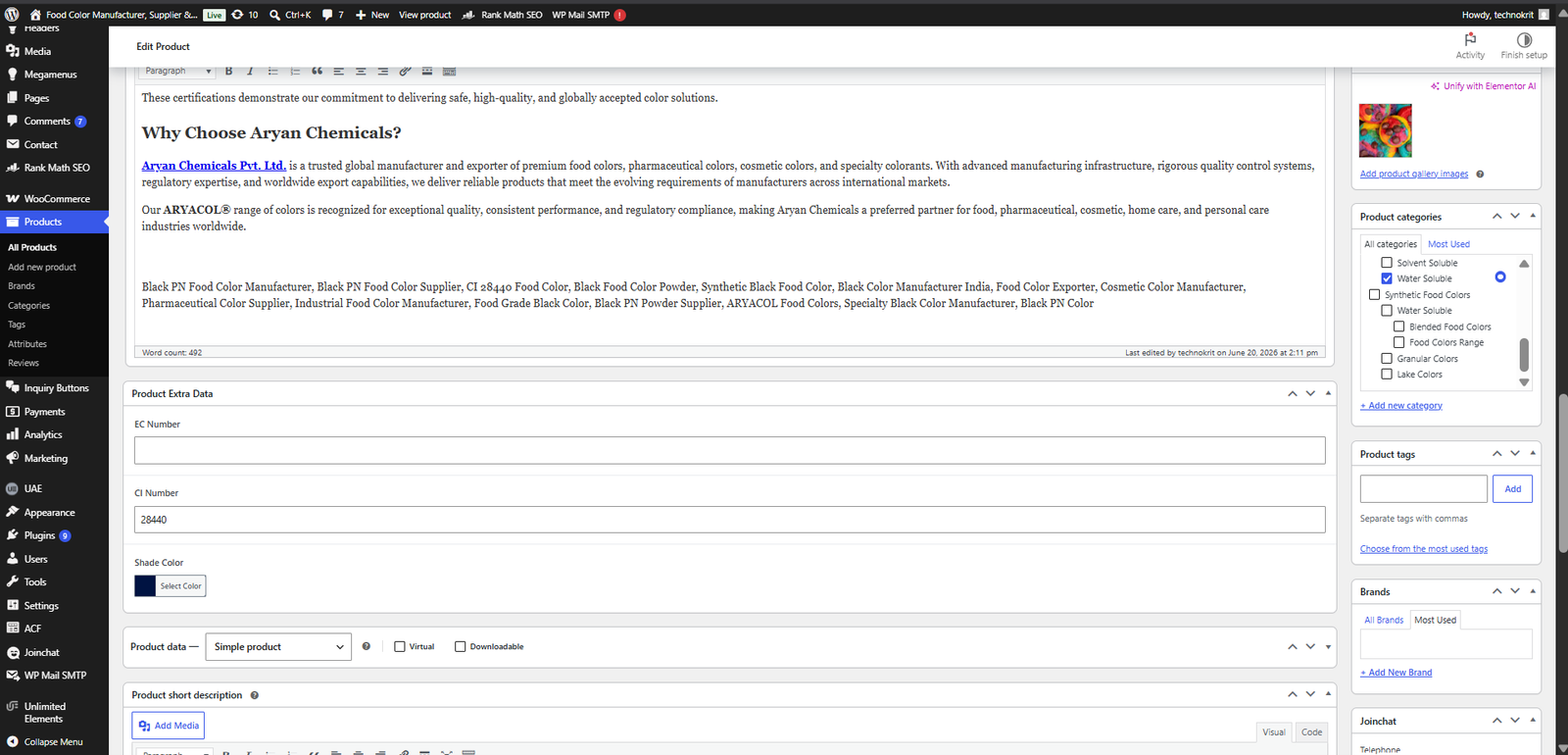Viewport: 1568px width, 755px height.
Task: Collapse the Product short description panel
Action: [1328, 694]
